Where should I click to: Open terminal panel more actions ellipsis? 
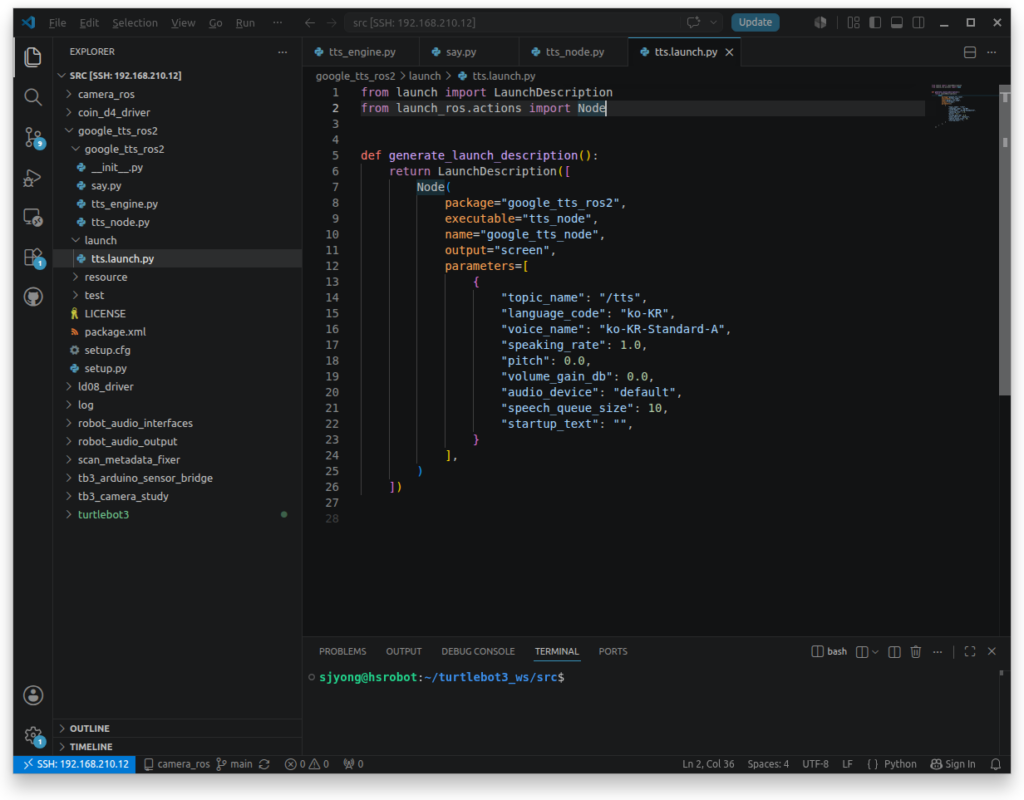tap(938, 652)
